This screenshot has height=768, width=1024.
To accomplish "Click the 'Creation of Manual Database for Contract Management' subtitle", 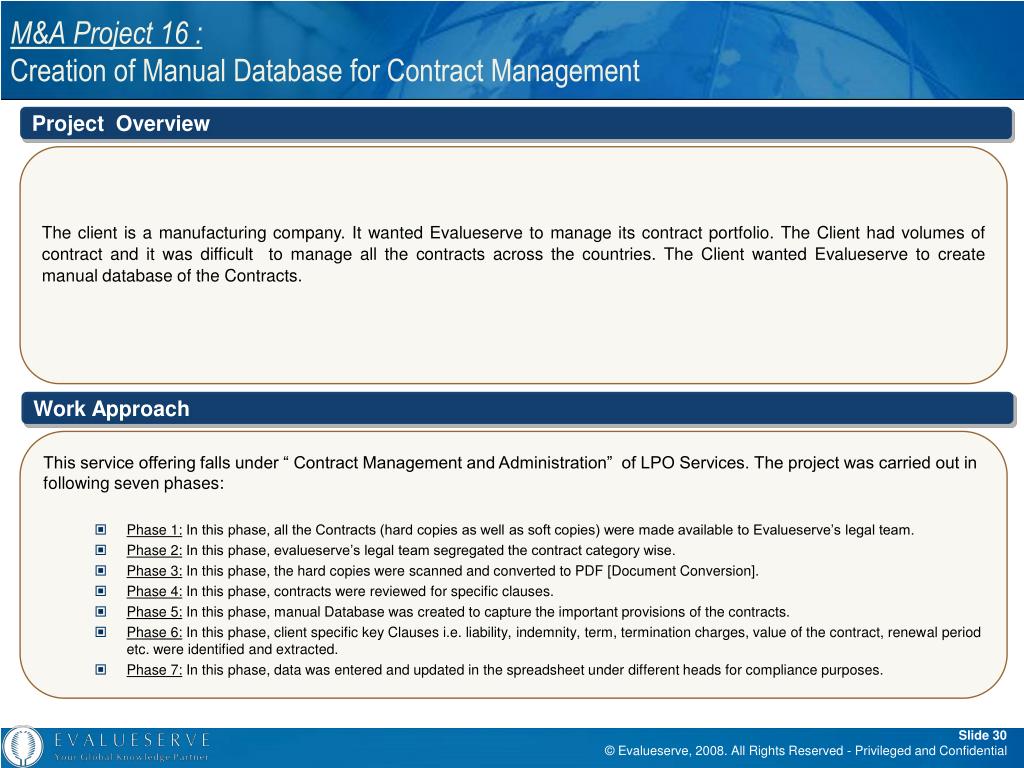I will pos(325,71).
